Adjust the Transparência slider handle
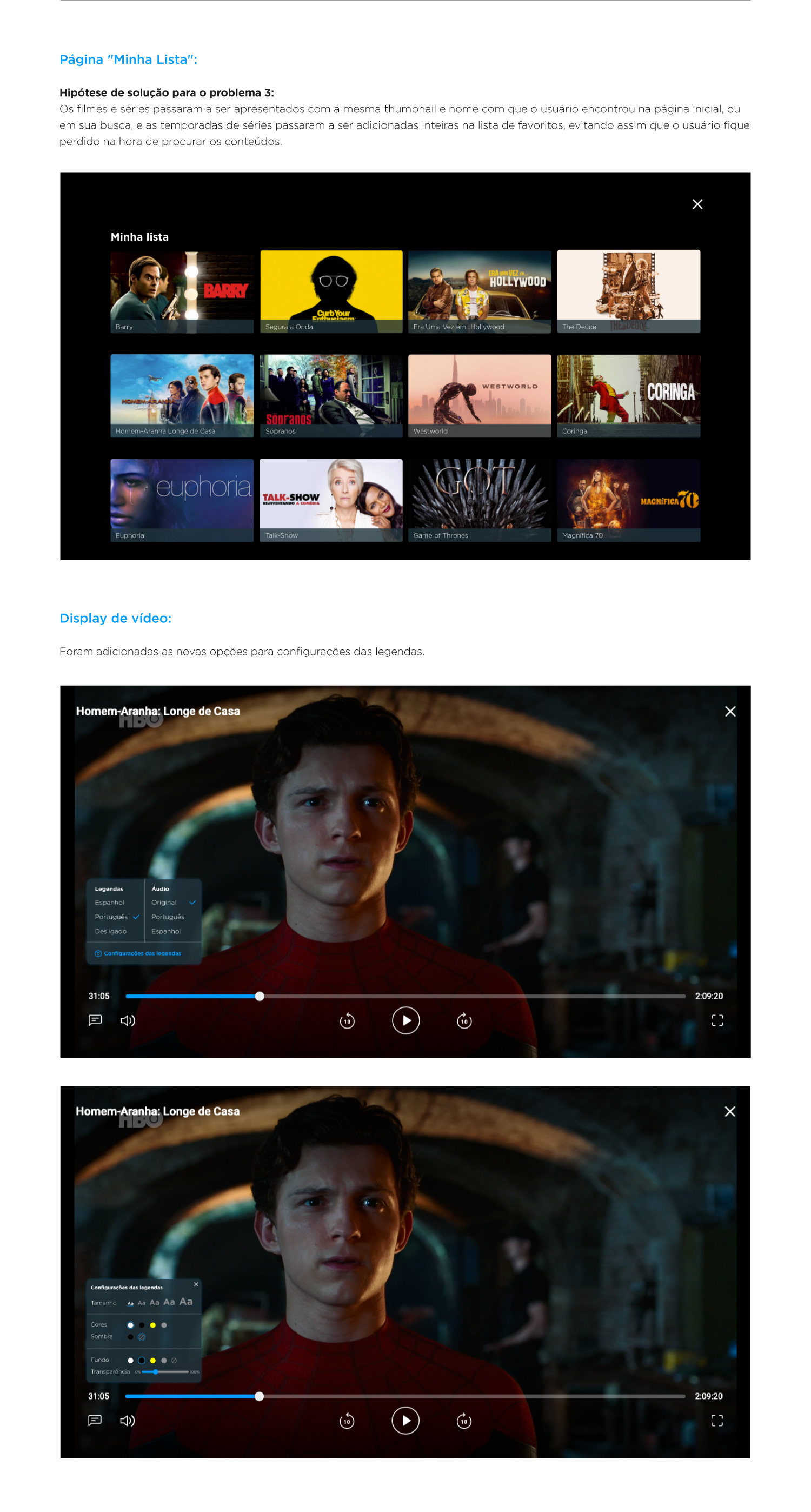811x1512 pixels. pos(156,1372)
